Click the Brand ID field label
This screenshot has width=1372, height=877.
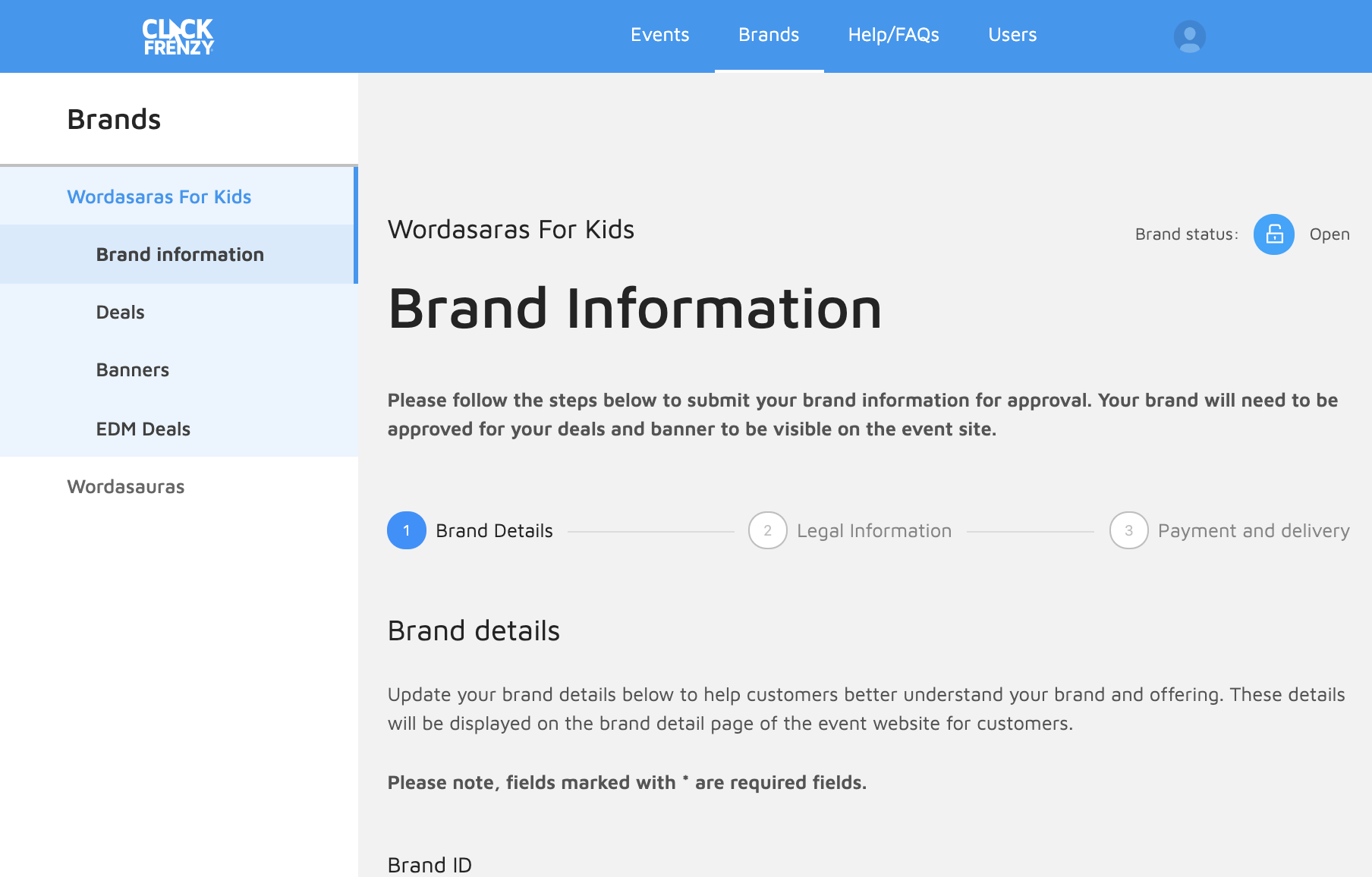(430, 865)
